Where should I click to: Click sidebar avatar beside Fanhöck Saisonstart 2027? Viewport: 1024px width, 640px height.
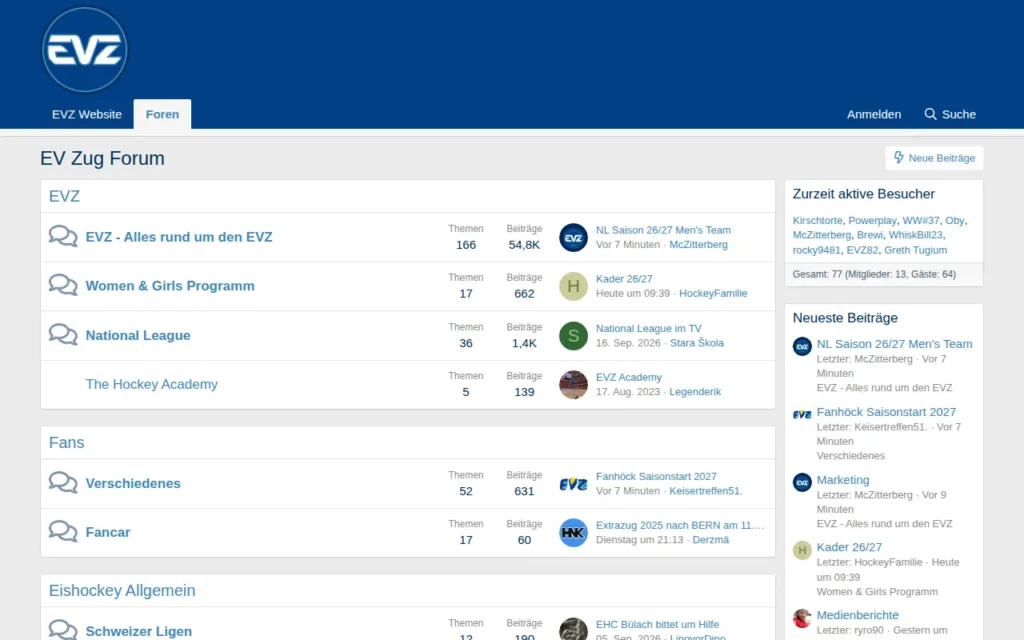click(802, 414)
